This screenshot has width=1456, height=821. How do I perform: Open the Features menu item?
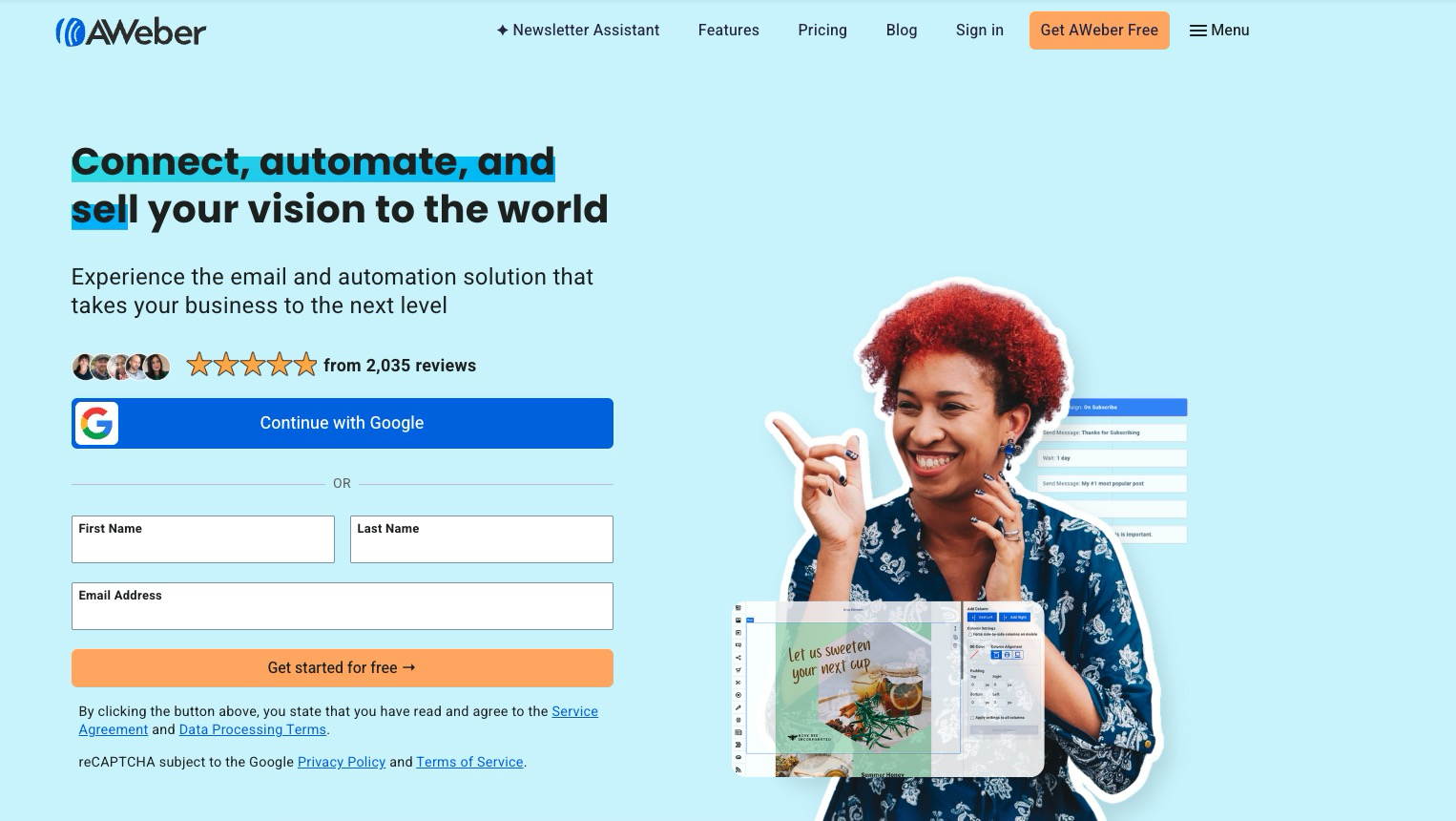tap(728, 31)
